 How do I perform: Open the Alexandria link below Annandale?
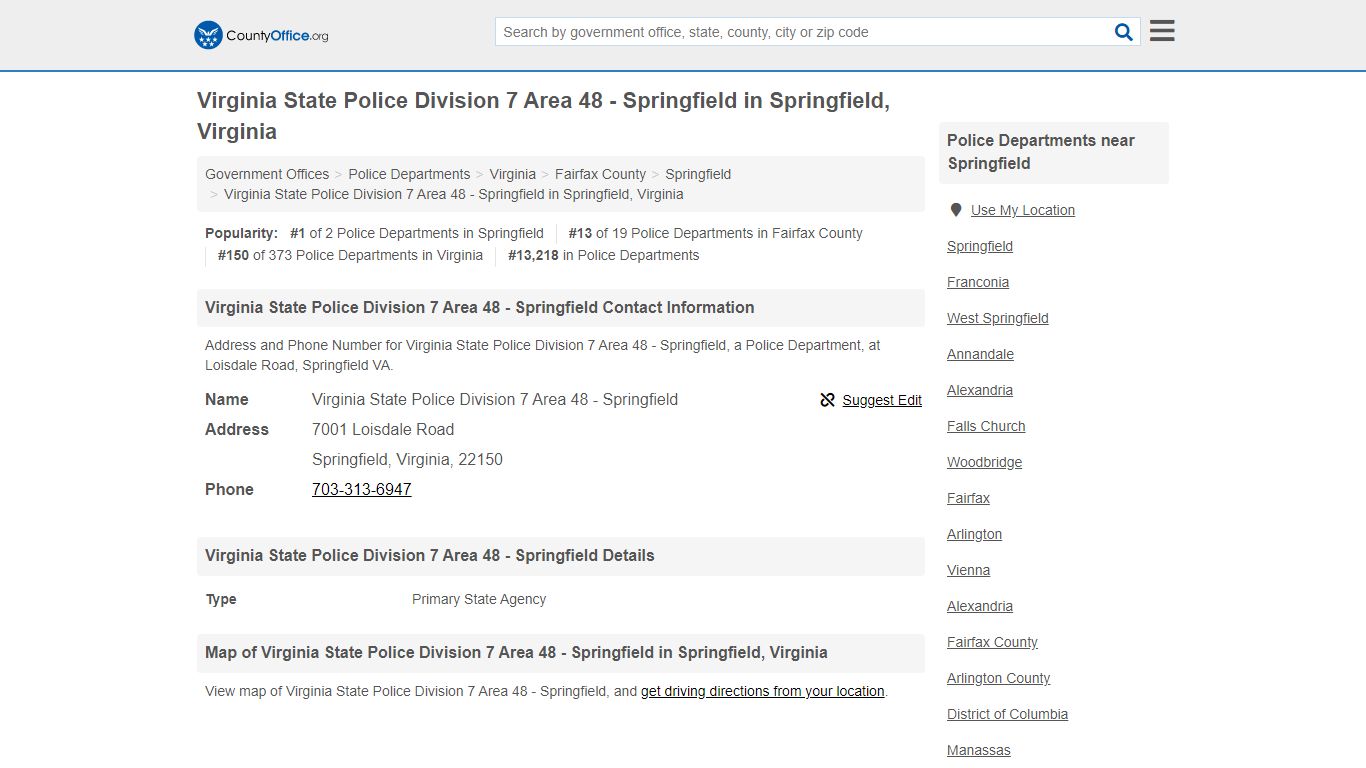pos(980,390)
